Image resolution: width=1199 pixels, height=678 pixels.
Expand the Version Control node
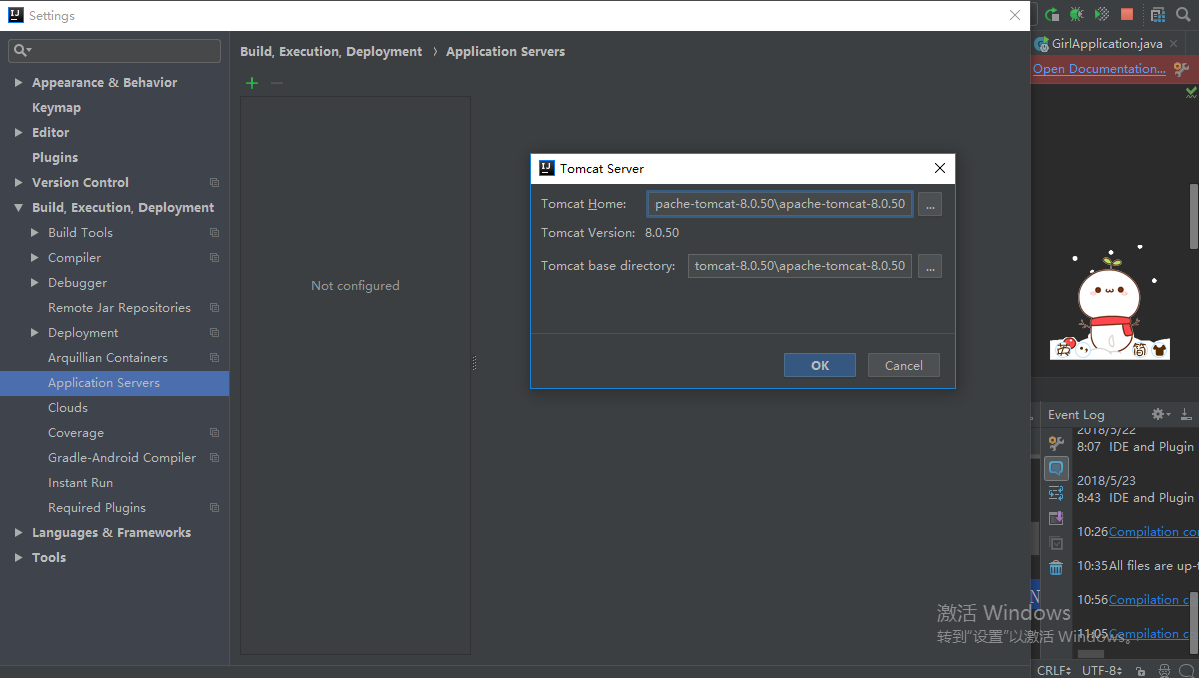18,183
